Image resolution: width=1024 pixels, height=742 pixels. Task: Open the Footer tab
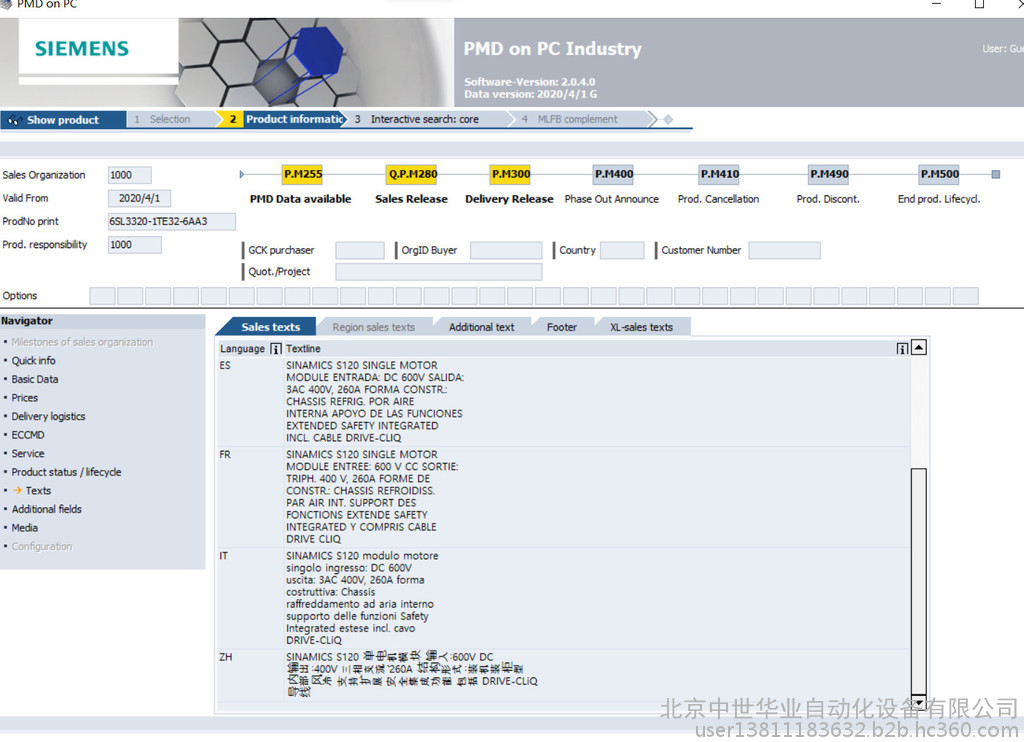tap(562, 327)
